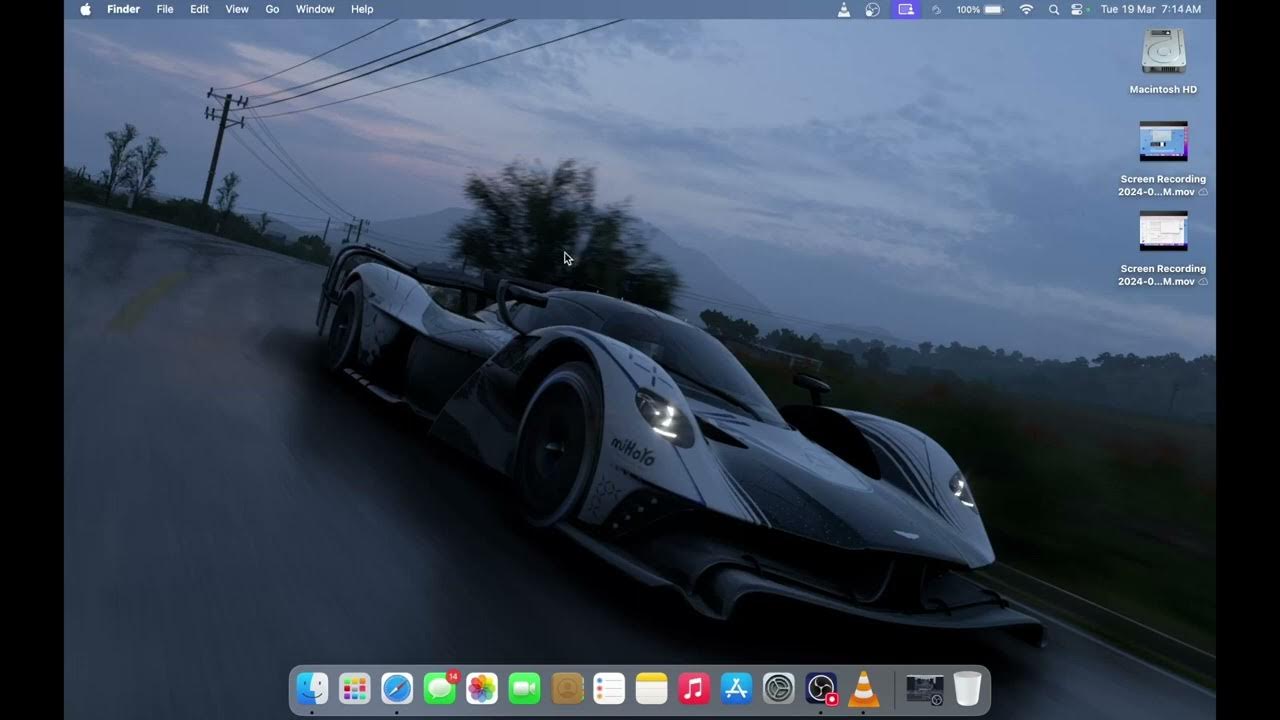Open Messages with 14 unread badge

point(440,688)
